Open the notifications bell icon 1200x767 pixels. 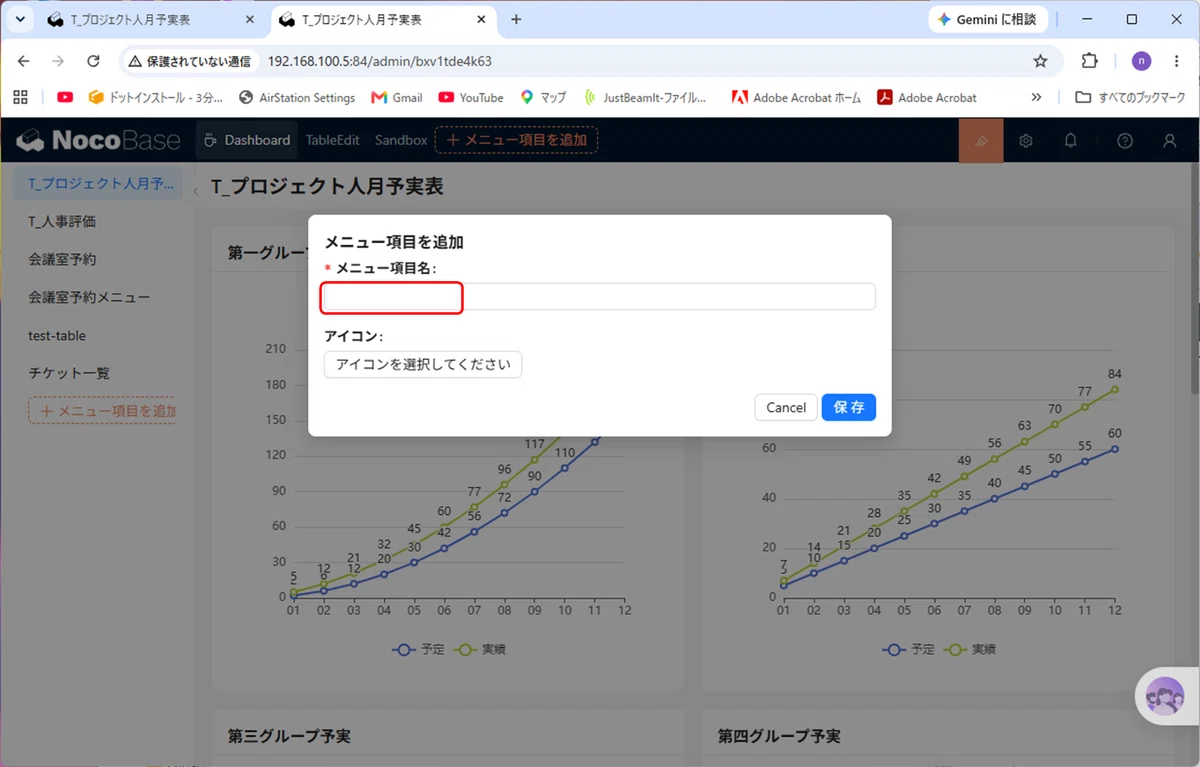click(1070, 141)
